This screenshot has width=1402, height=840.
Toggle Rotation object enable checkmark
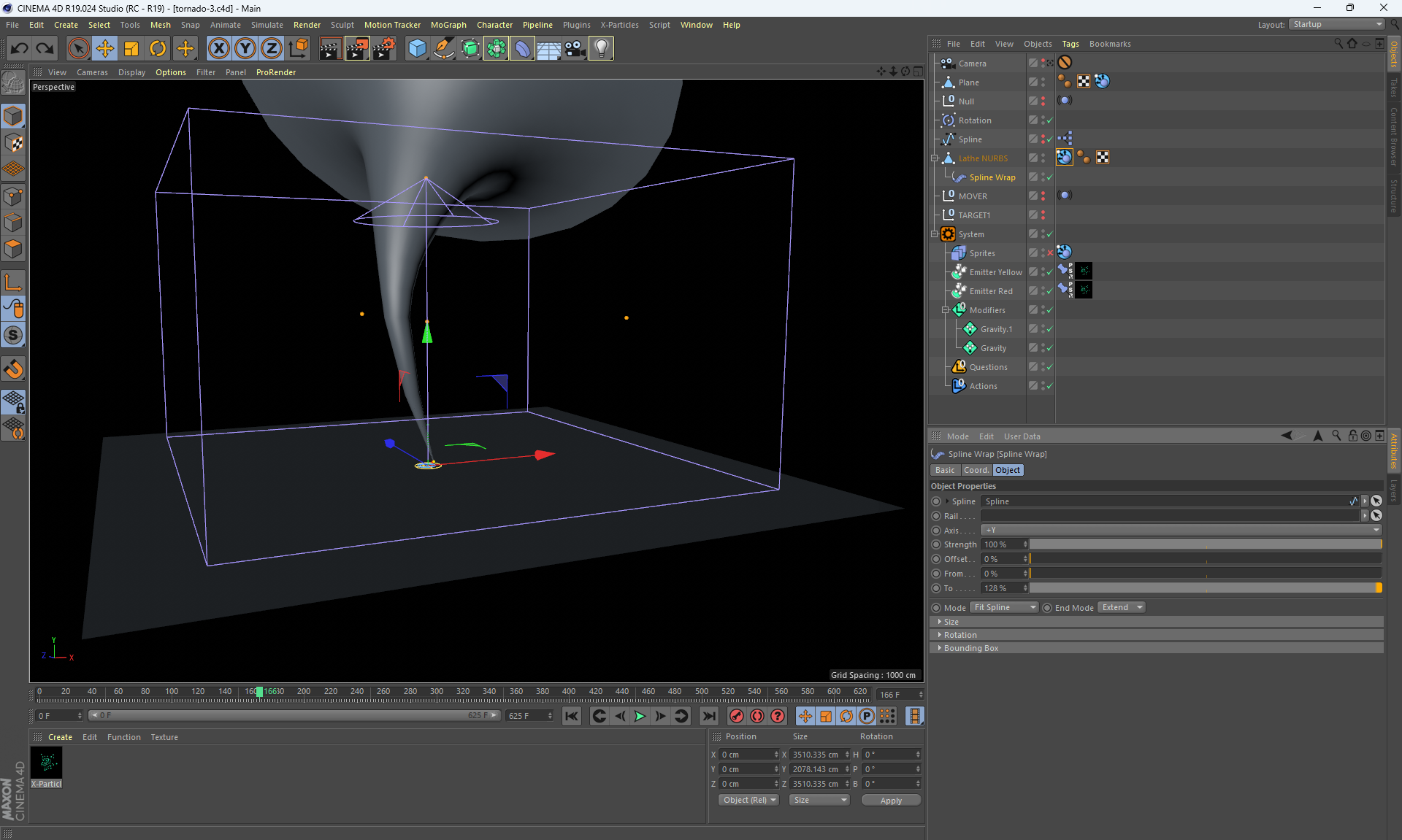coord(1050,120)
